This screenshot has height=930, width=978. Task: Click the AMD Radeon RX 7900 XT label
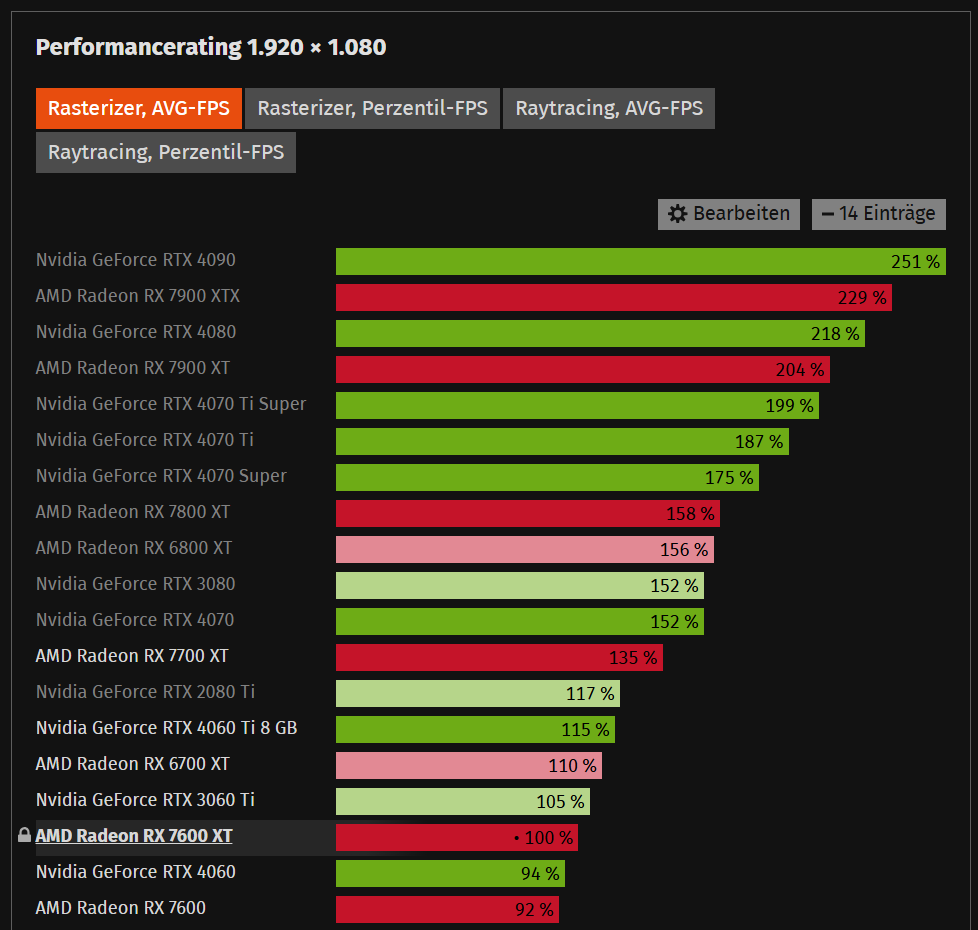[x=133, y=368]
